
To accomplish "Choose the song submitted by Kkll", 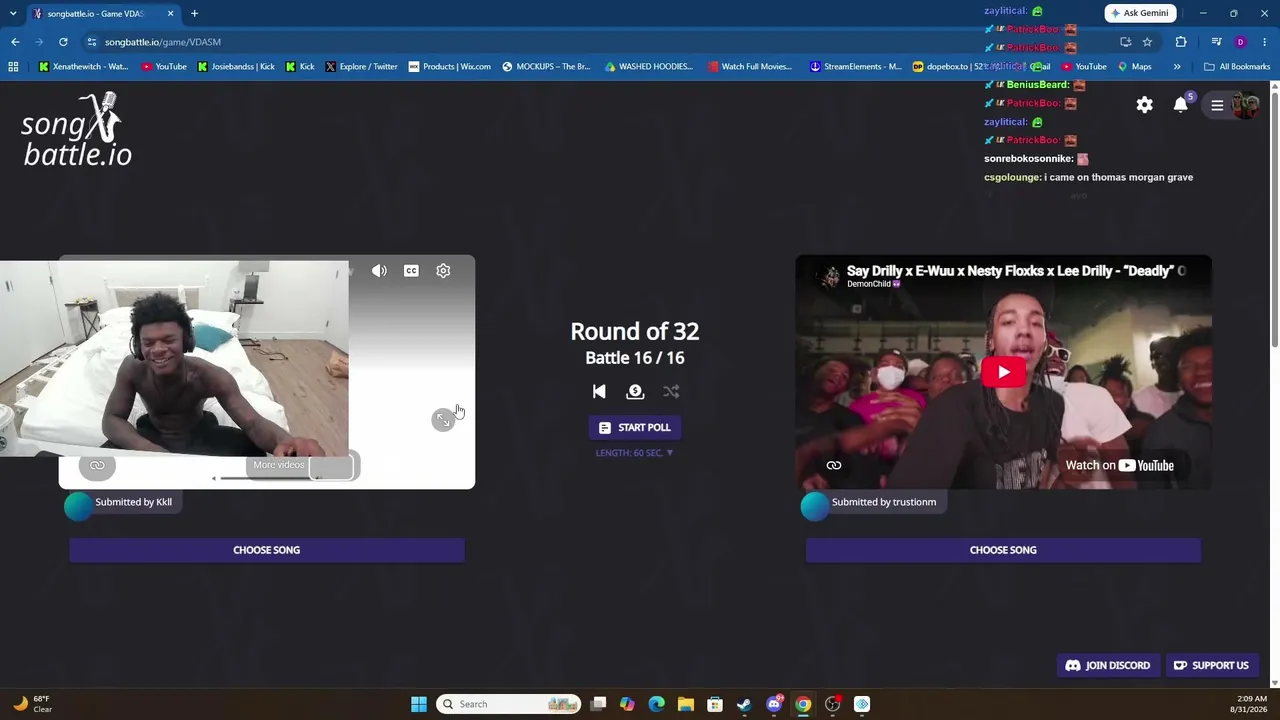I will [x=267, y=550].
